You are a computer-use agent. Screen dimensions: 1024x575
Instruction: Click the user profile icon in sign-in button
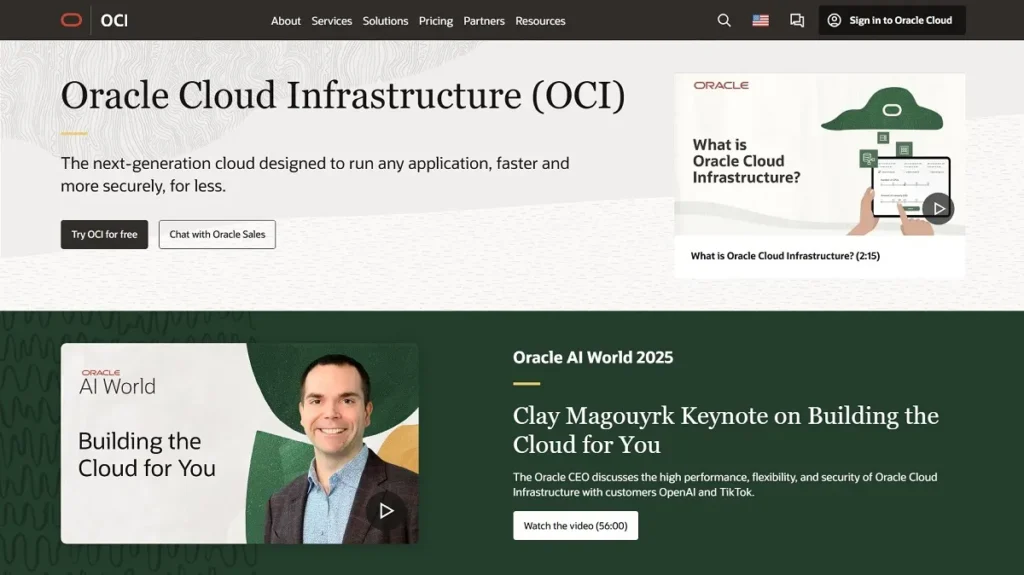click(x=834, y=20)
